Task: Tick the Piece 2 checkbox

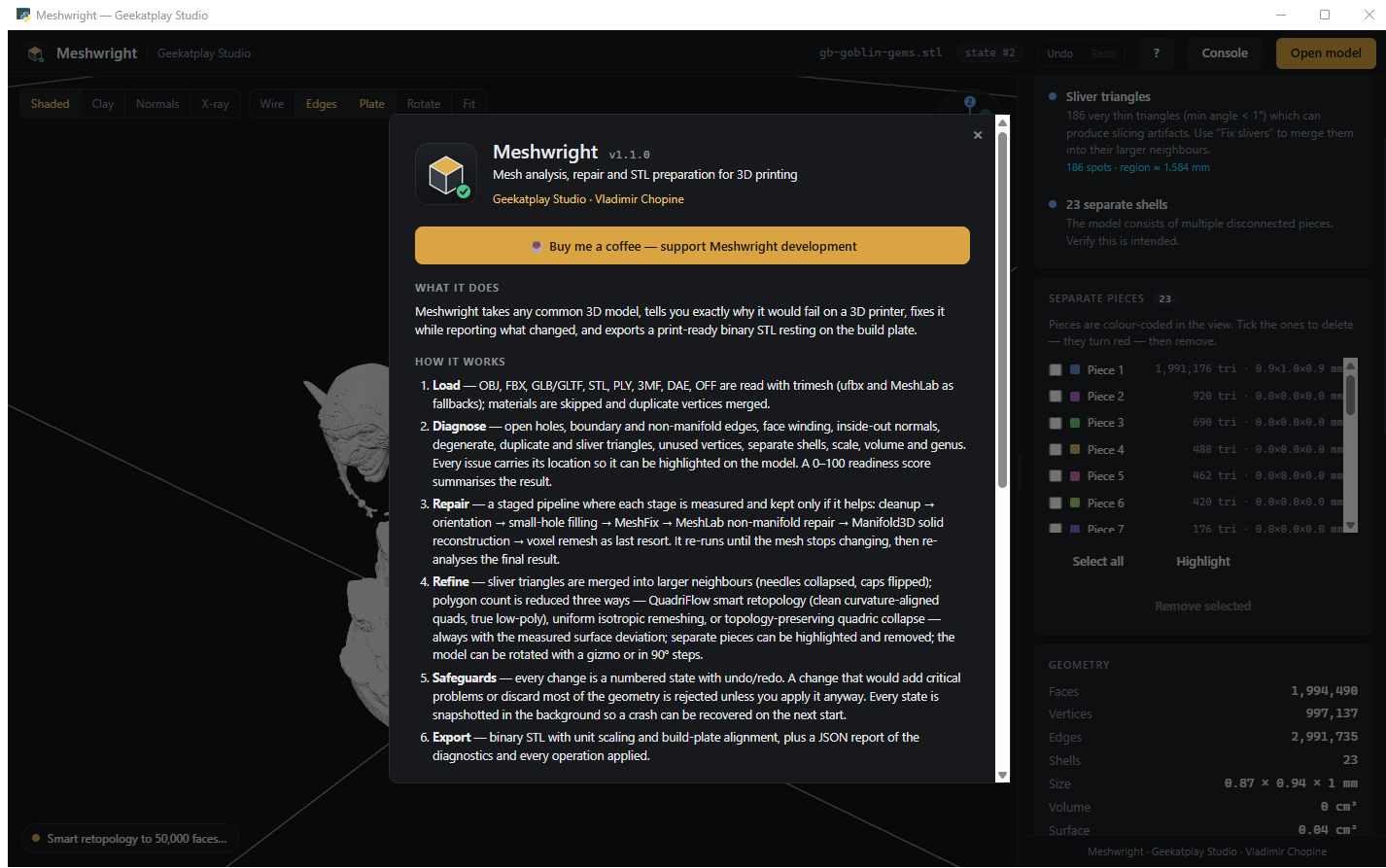Action: [x=1056, y=397]
